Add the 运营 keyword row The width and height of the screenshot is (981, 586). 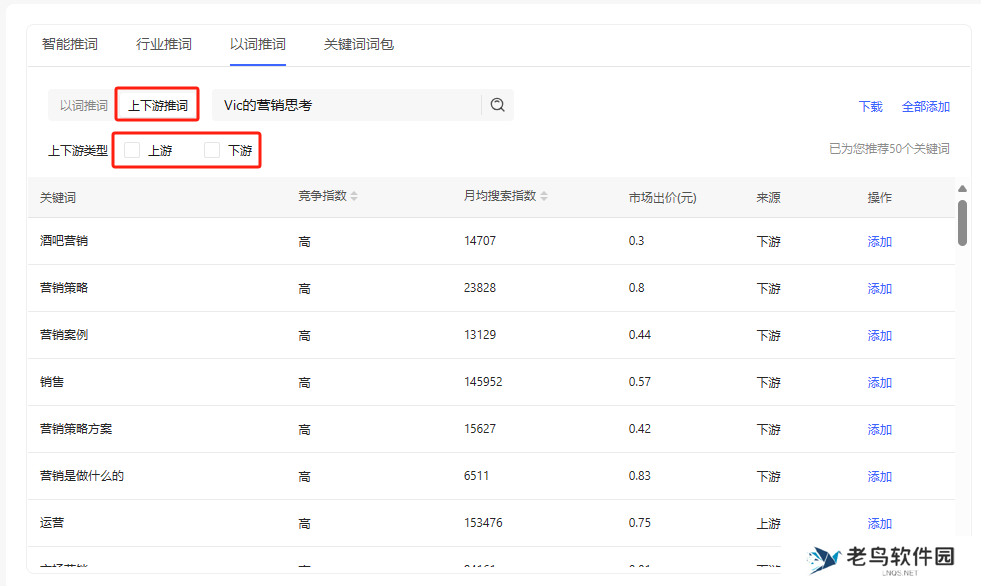point(879,524)
